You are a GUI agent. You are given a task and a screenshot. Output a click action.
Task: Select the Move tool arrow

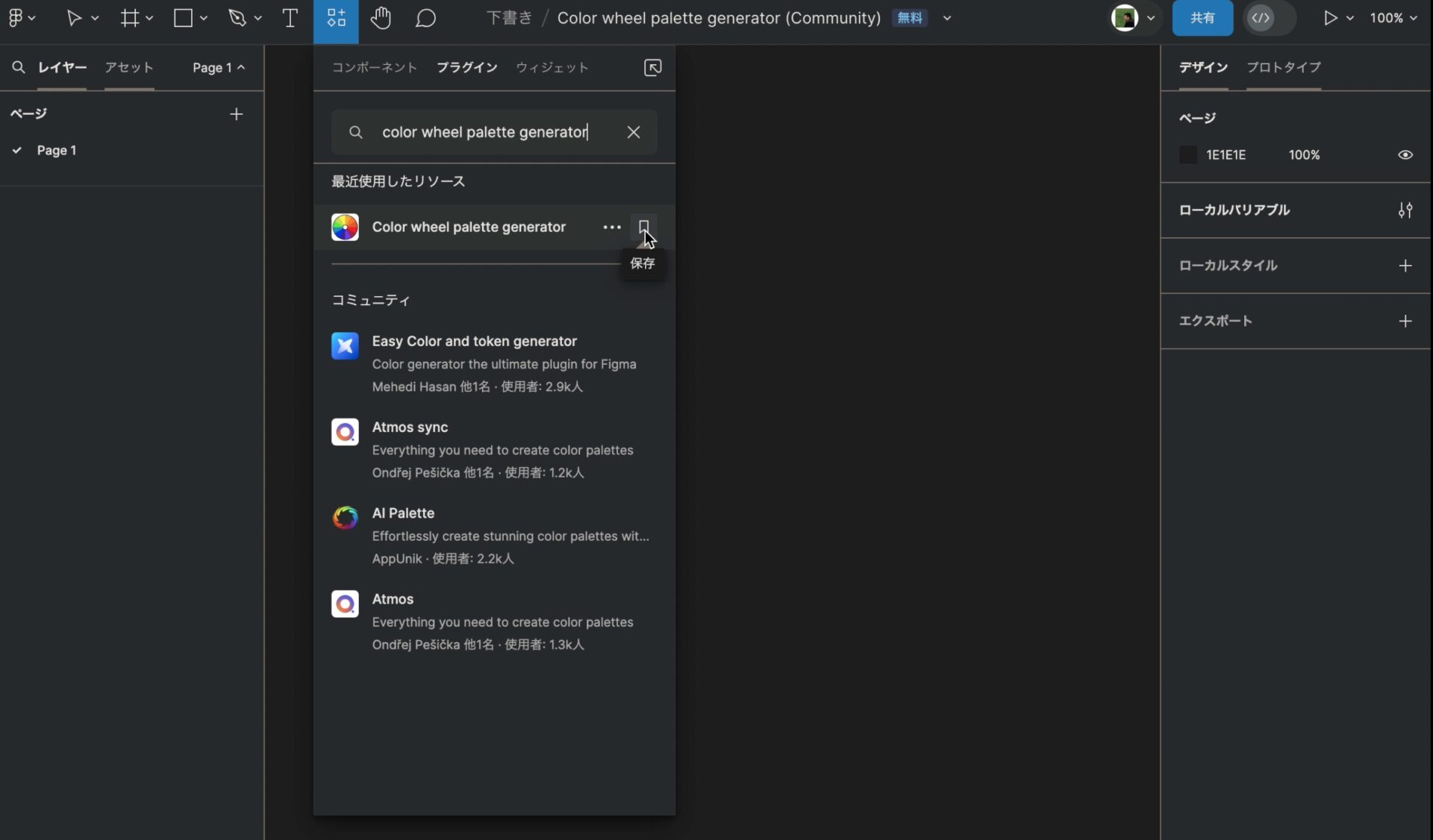pyautogui.click(x=74, y=18)
